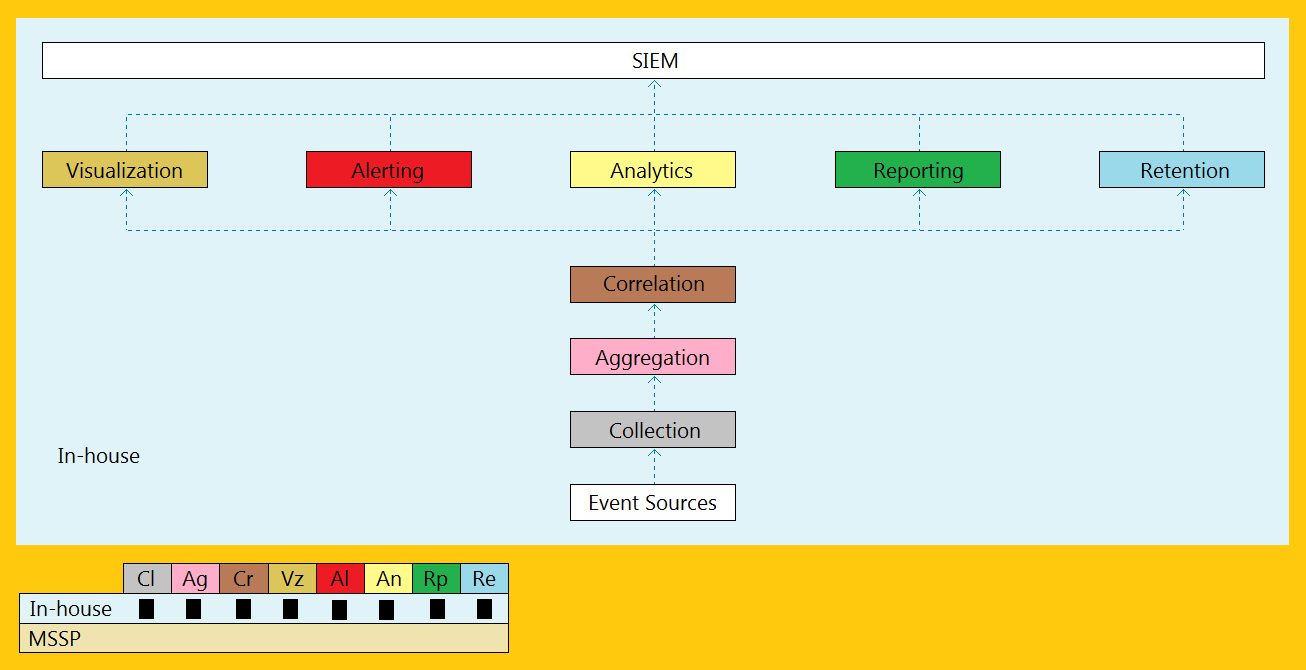The height and width of the screenshot is (670, 1306).
Task: Select the red Alerting block
Action: click(389, 170)
